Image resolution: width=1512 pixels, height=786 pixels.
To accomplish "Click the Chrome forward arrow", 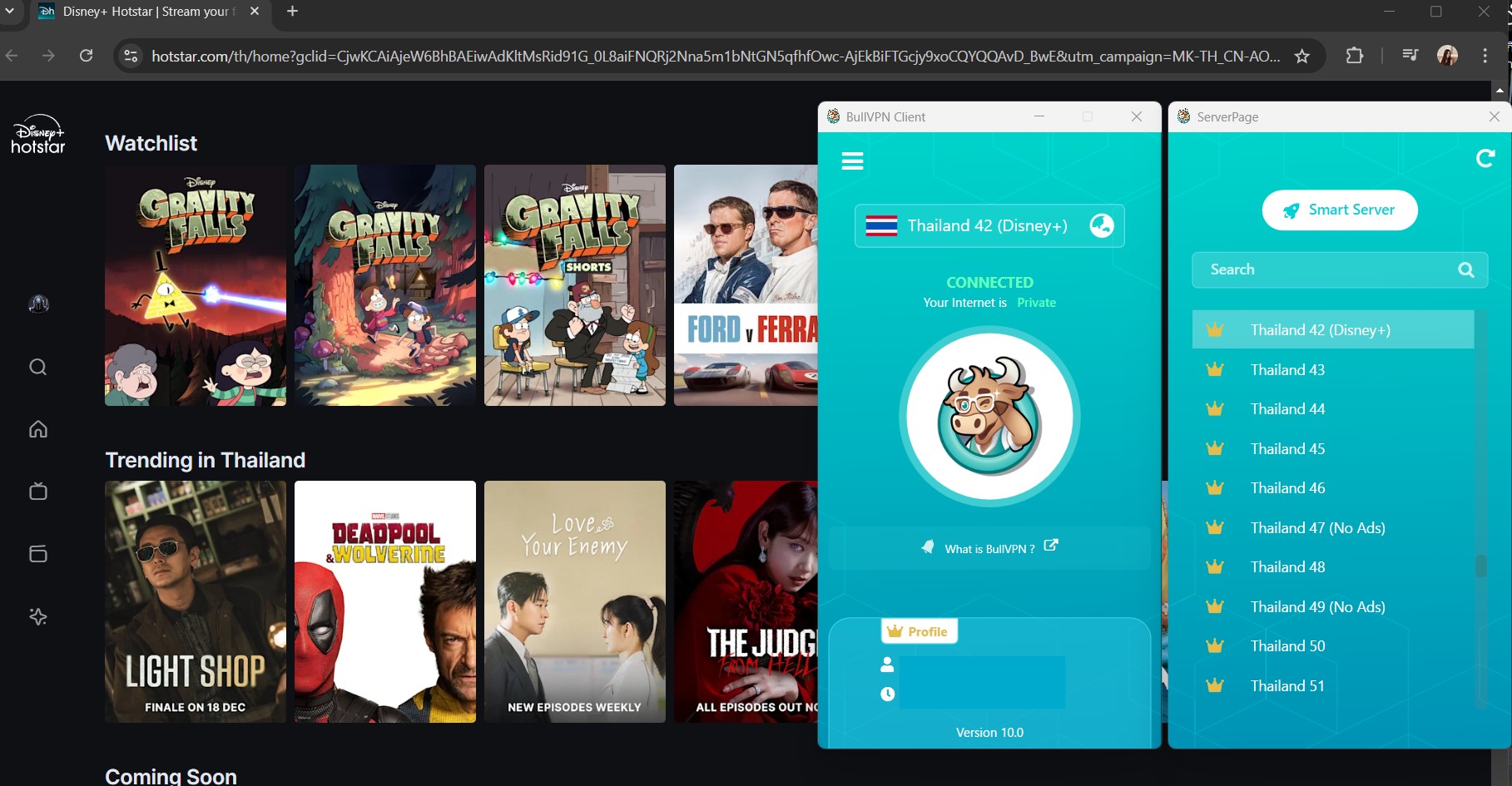I will click(x=48, y=56).
